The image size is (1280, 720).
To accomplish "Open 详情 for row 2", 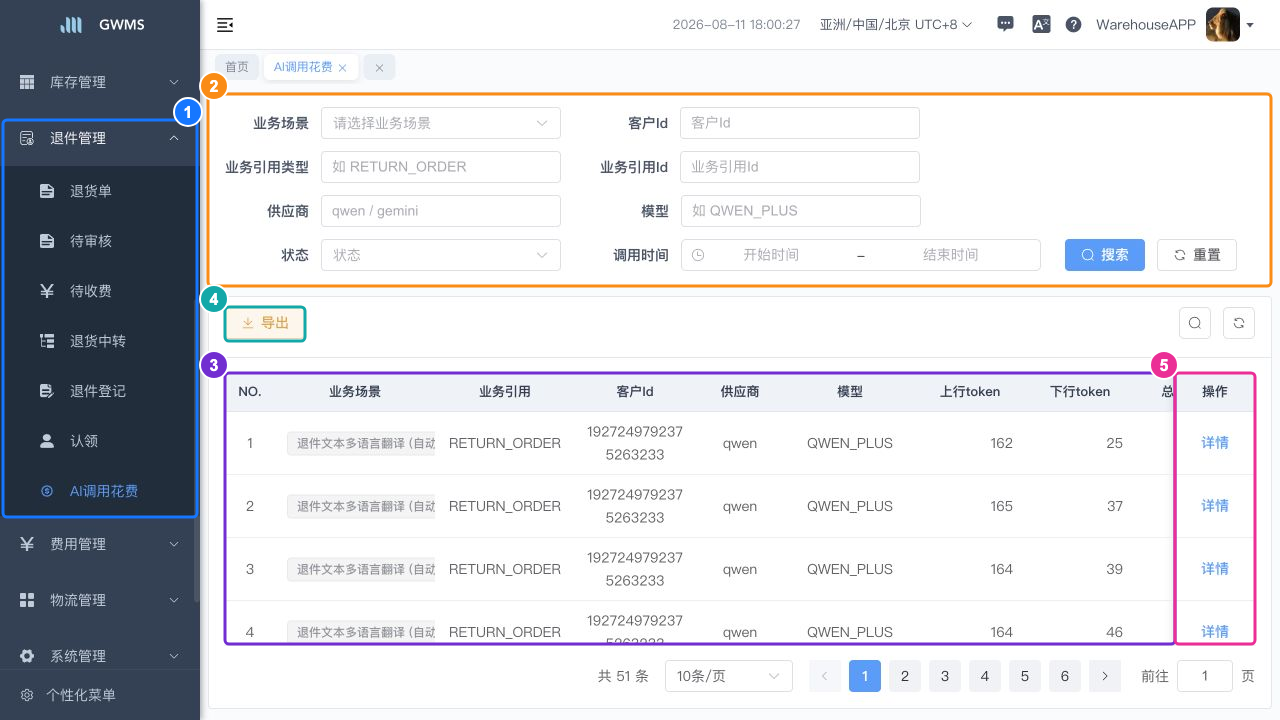I will 1215,506.
